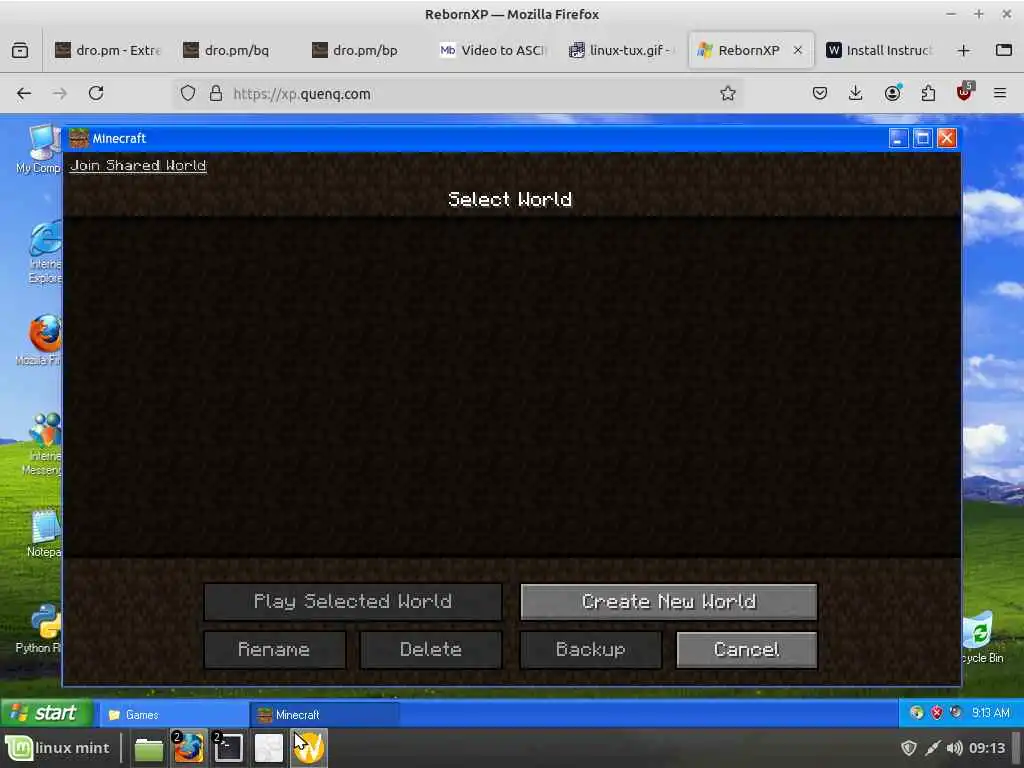Click 9:13 AM XP tray clock

pos(990,712)
